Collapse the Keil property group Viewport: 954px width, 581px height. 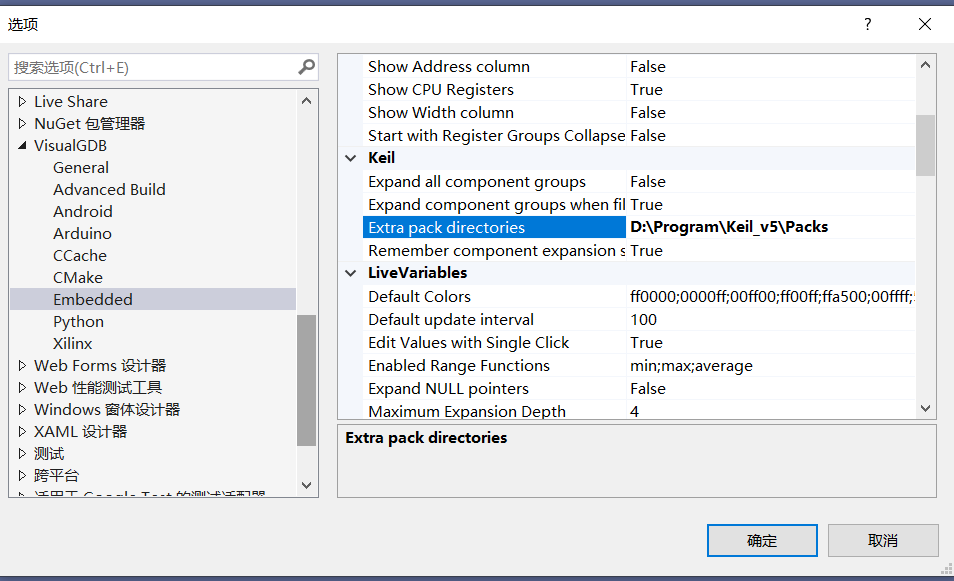coord(351,158)
